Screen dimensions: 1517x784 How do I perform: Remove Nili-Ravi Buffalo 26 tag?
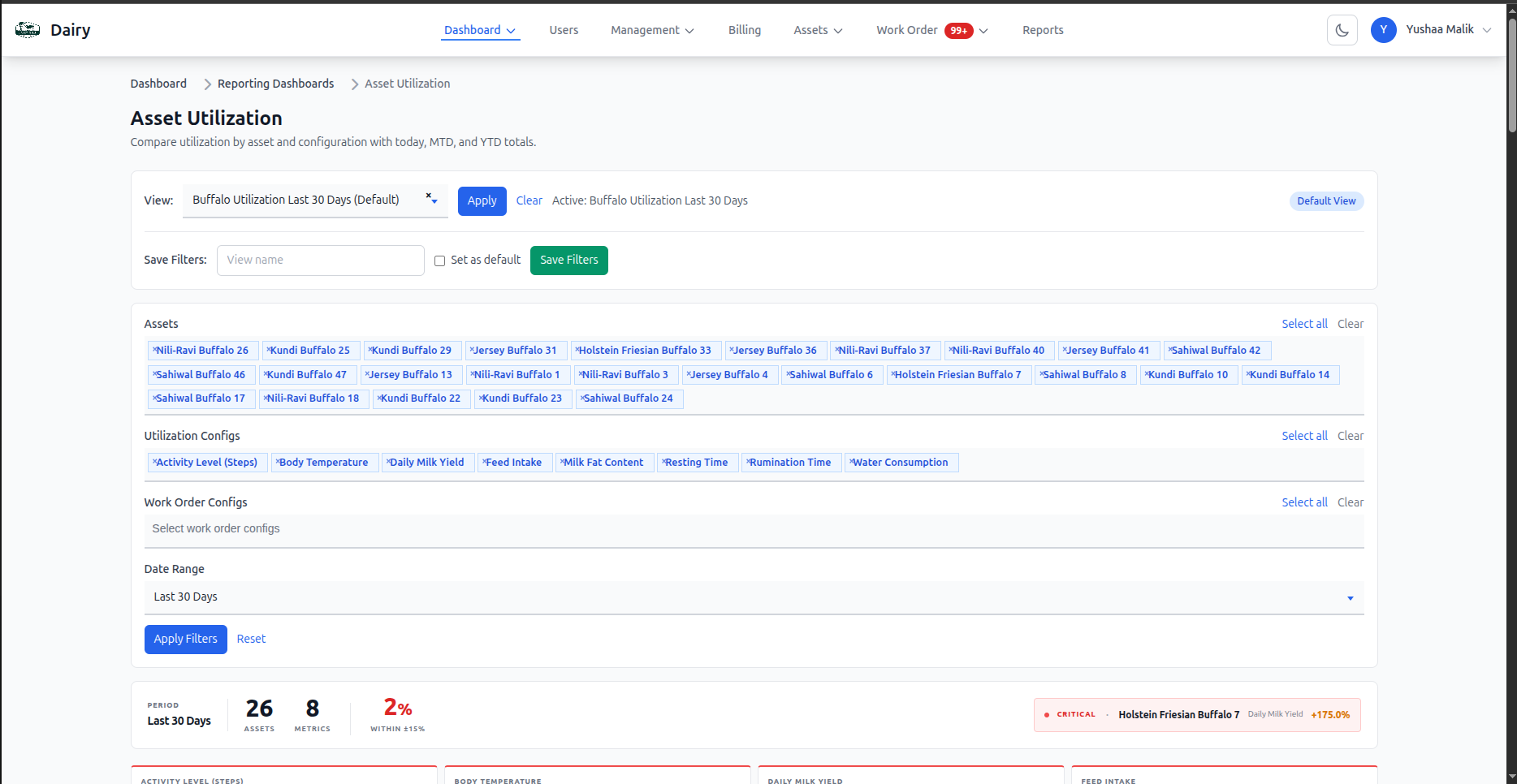pyautogui.click(x=154, y=350)
